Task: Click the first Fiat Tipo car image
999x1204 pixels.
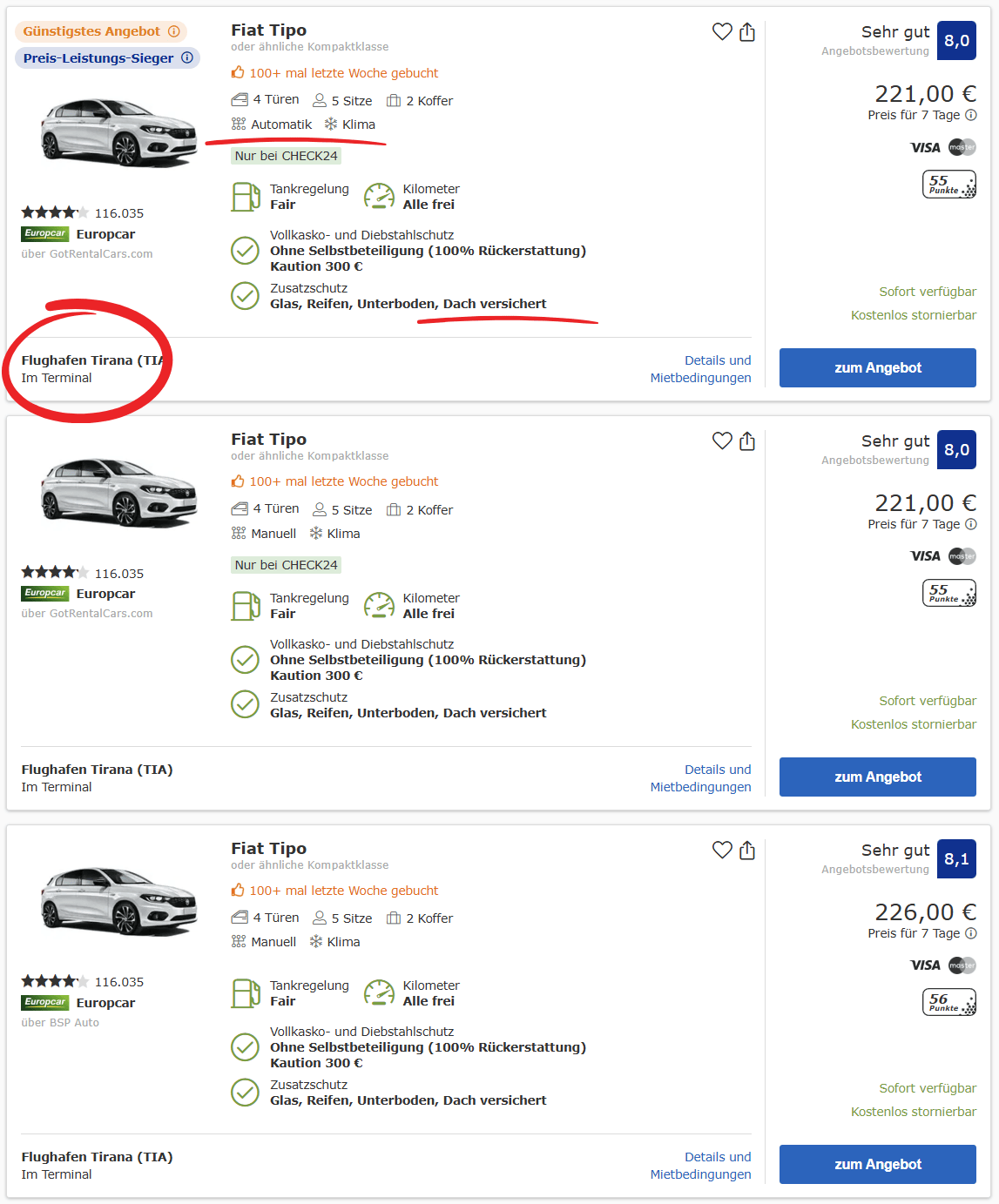Action: coord(118,132)
